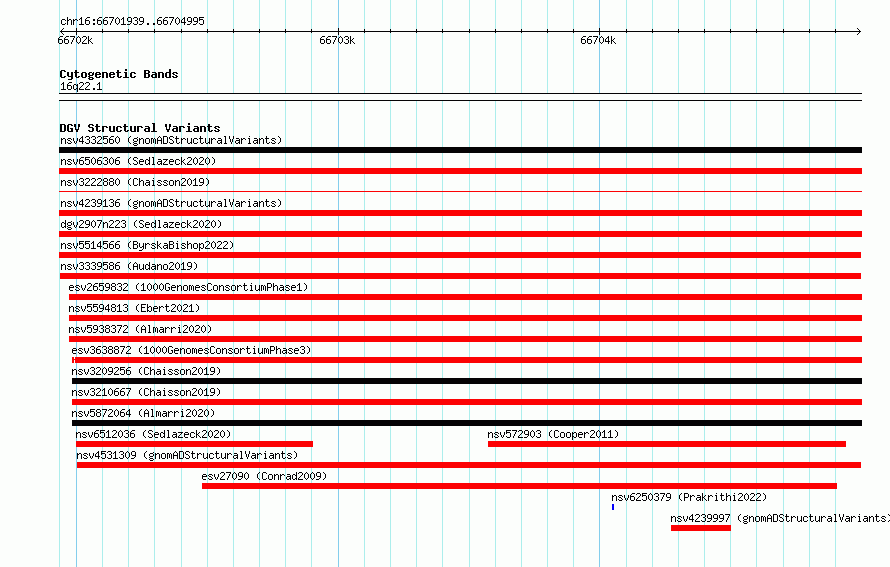The image size is (890, 567).
Task: Click the red bar under nsv5514566
Action: click(x=460, y=255)
